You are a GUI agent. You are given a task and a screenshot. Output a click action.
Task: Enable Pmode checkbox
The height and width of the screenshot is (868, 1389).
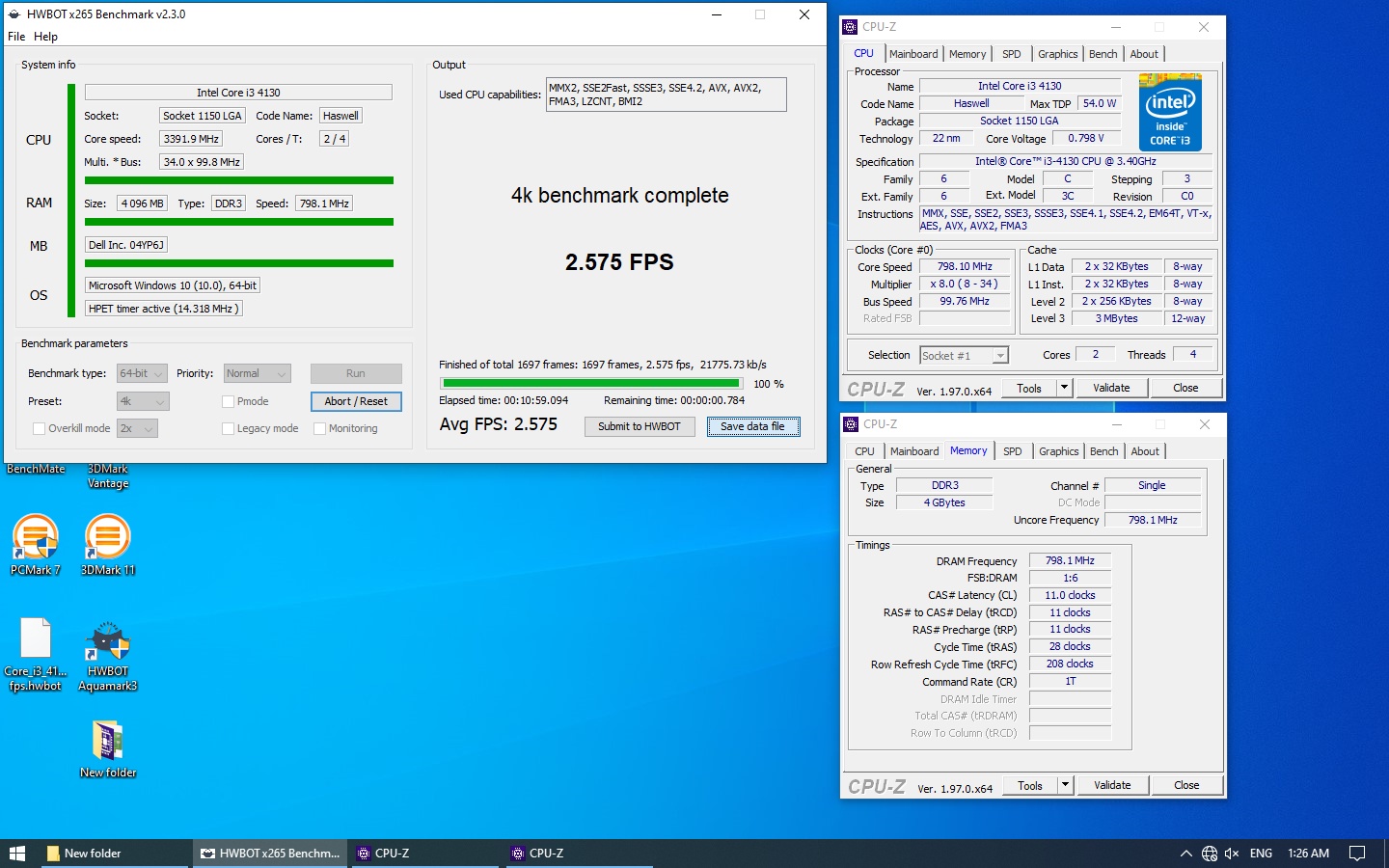pos(229,401)
